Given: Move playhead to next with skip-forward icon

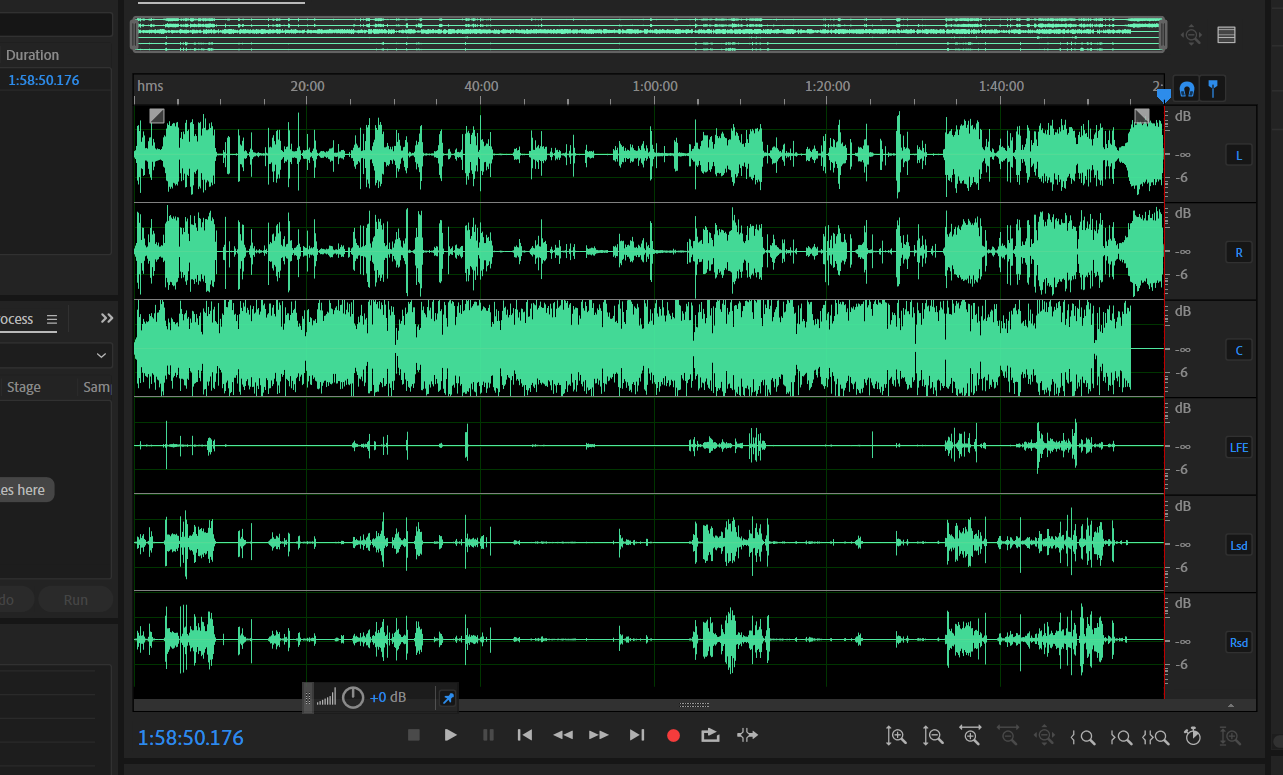Looking at the screenshot, I should pyautogui.click(x=637, y=735).
